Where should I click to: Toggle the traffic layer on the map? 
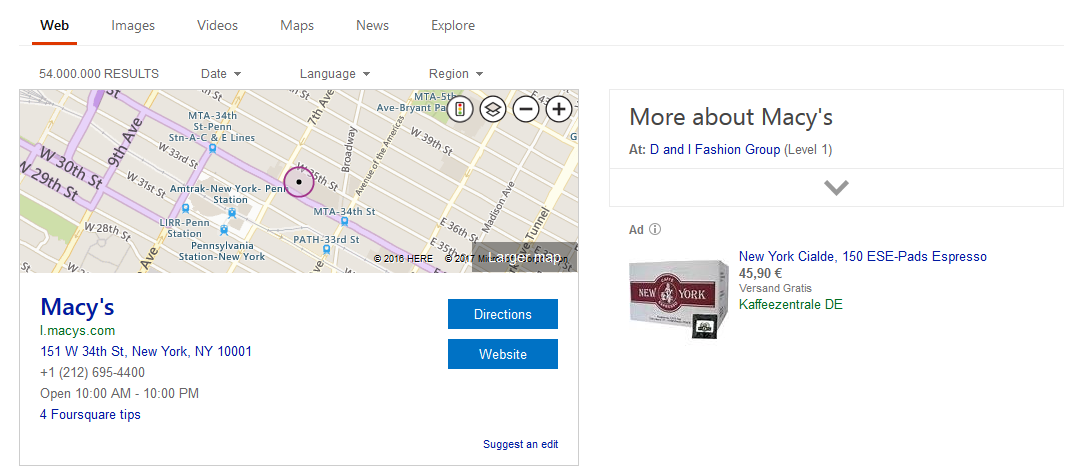pyautogui.click(x=460, y=108)
